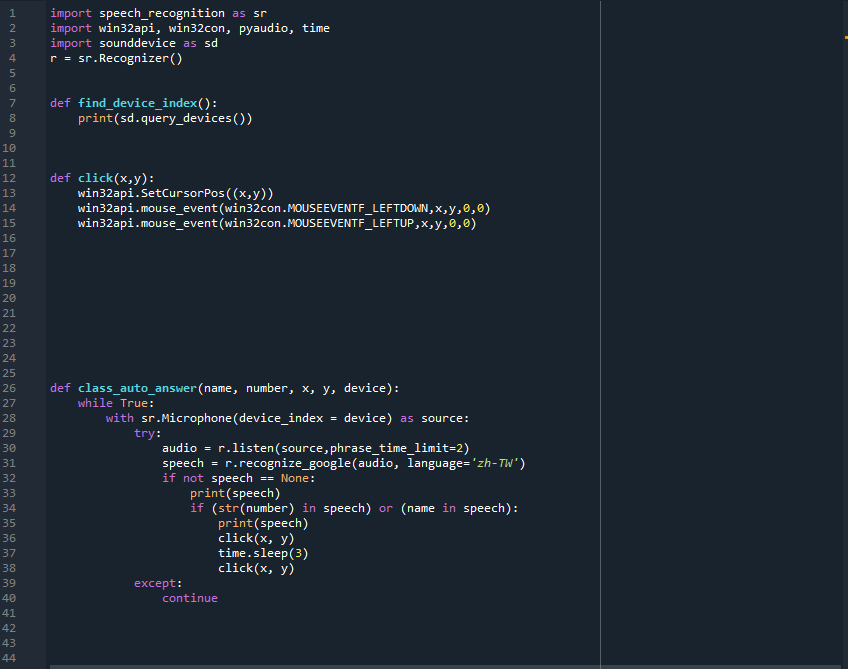Image resolution: width=848 pixels, height=669 pixels.
Task: Click the 'print' keyword on line 8
Action: coord(95,118)
